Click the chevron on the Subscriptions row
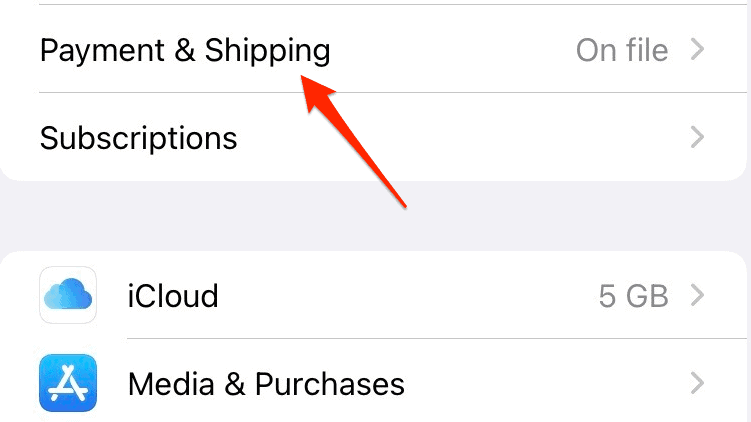This screenshot has height=422, width=751. coord(698,137)
